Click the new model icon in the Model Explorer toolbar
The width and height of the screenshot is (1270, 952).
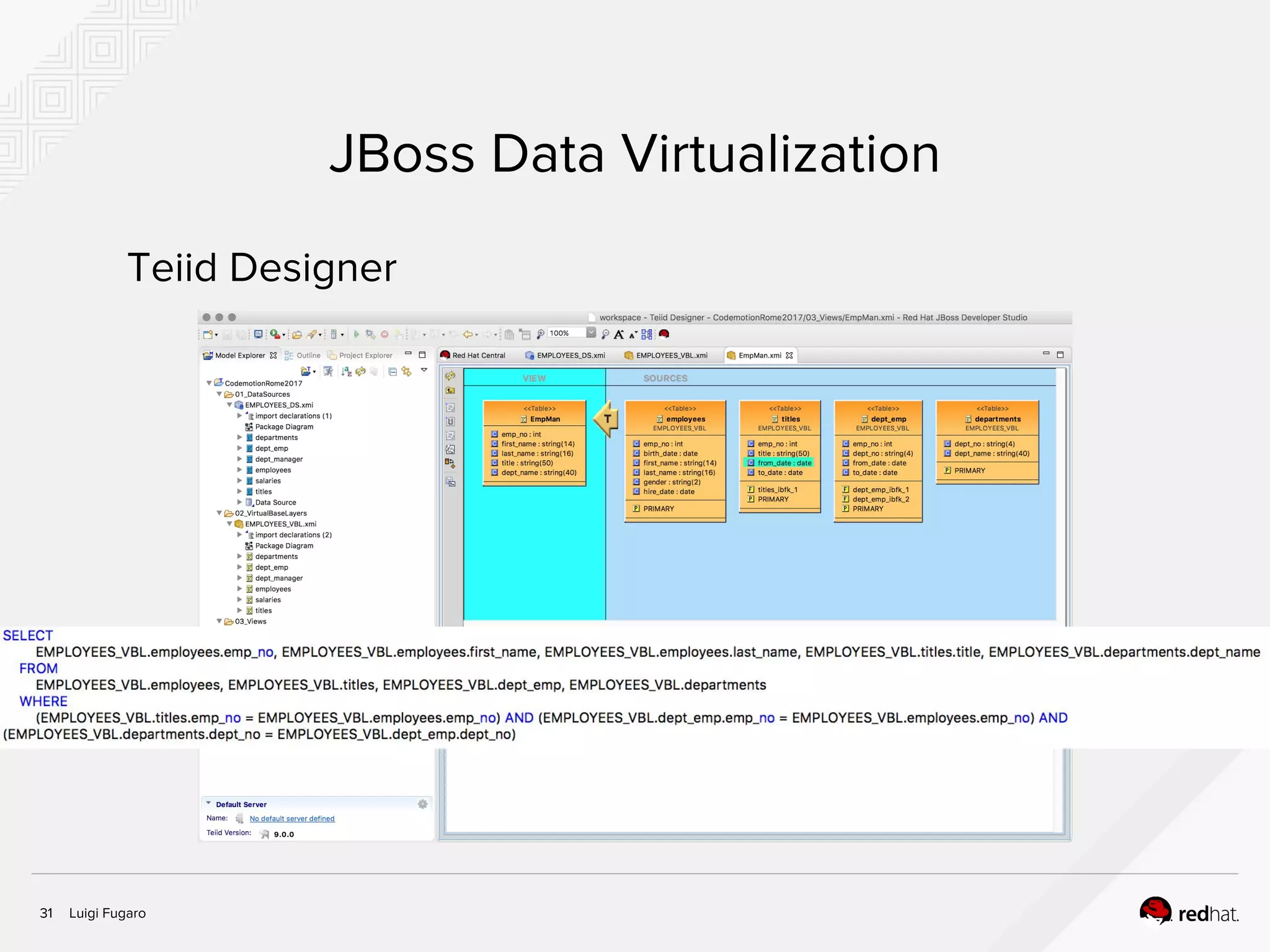(x=306, y=371)
